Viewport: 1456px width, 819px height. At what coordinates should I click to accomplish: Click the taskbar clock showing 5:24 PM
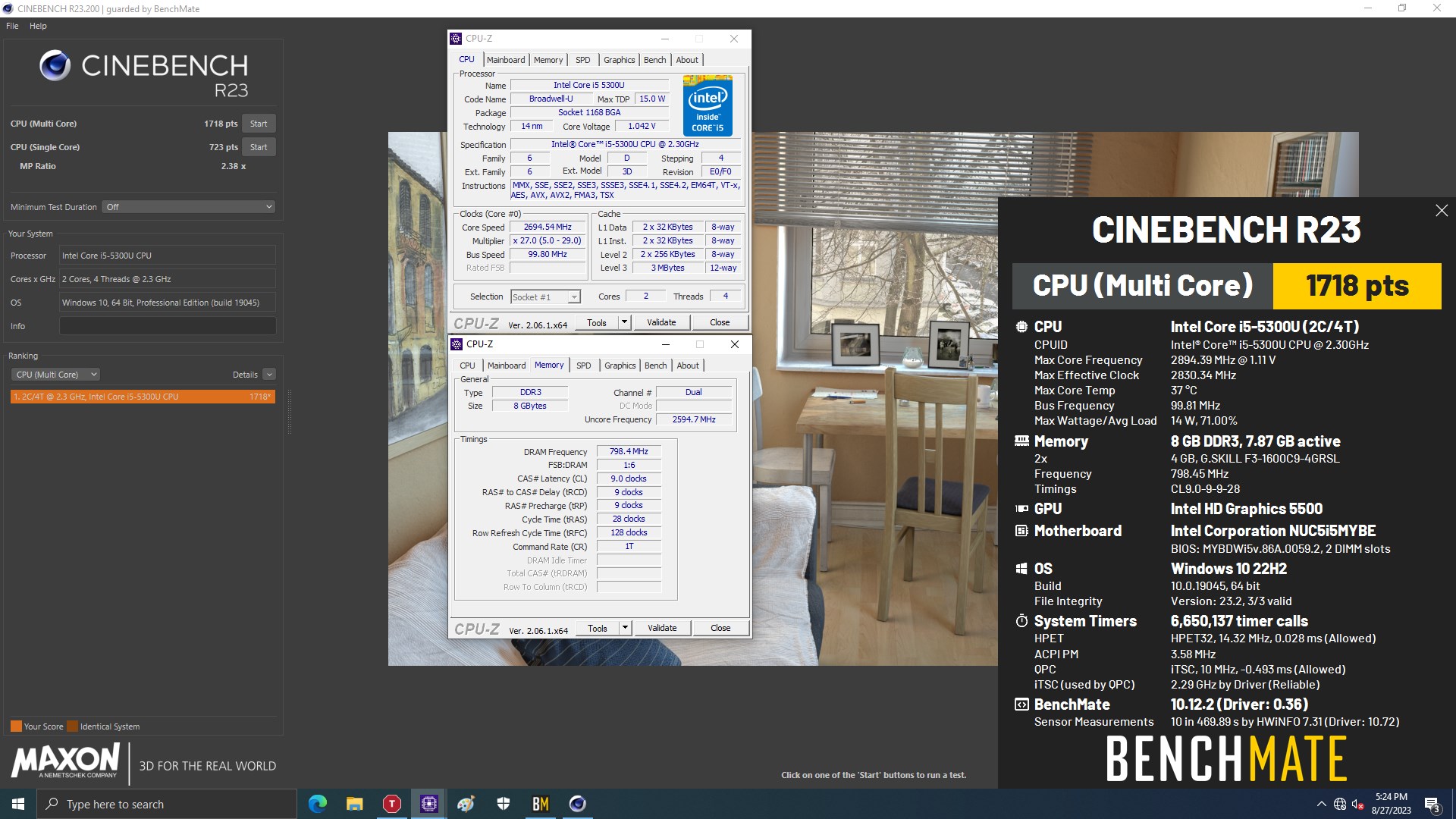[x=1391, y=804]
